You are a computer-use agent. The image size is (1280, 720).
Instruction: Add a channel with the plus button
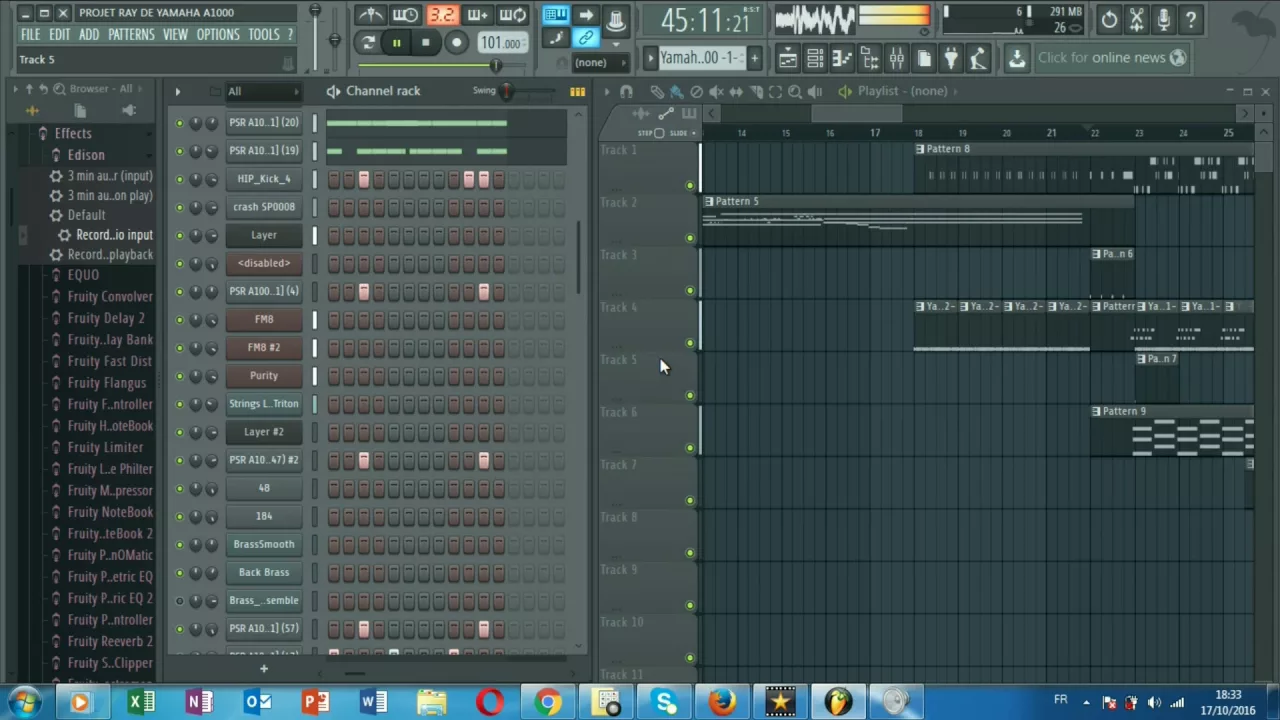click(x=264, y=669)
